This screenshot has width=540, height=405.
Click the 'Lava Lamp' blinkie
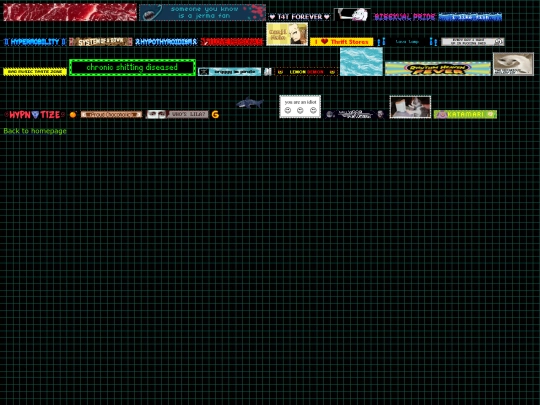tap(407, 42)
